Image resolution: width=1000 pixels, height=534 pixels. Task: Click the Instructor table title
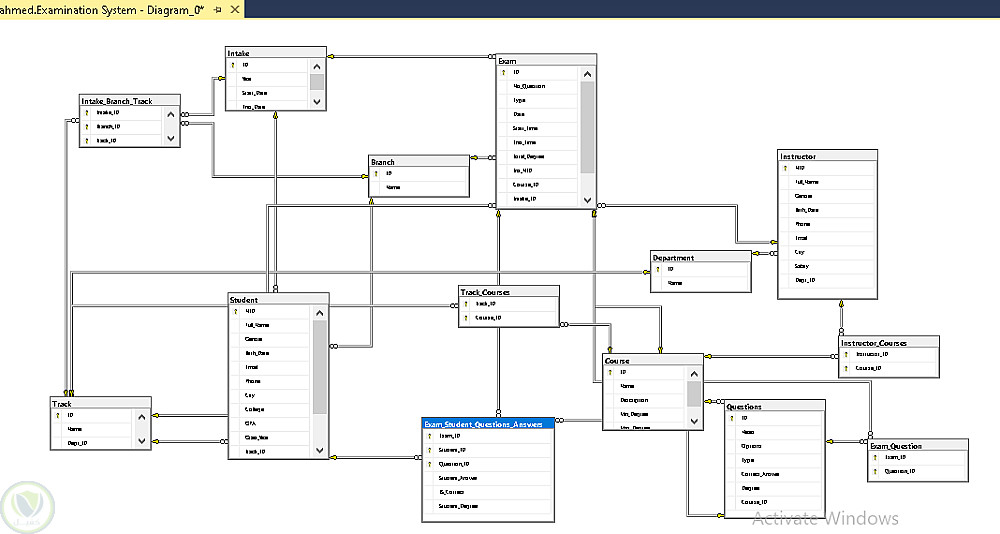pyautogui.click(x=827, y=156)
